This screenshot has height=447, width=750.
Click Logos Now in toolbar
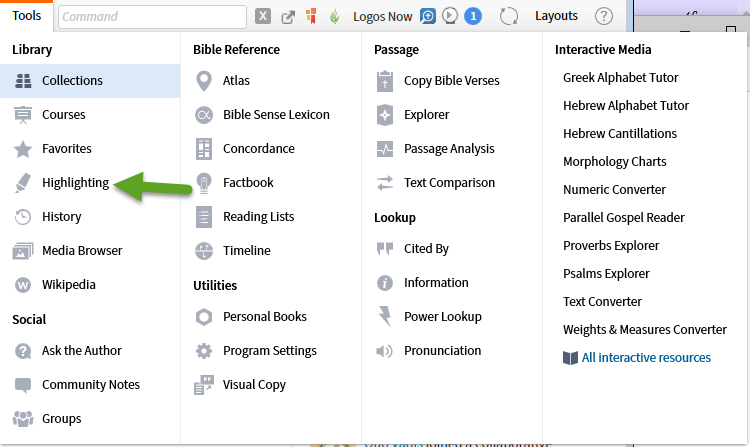pyautogui.click(x=383, y=17)
